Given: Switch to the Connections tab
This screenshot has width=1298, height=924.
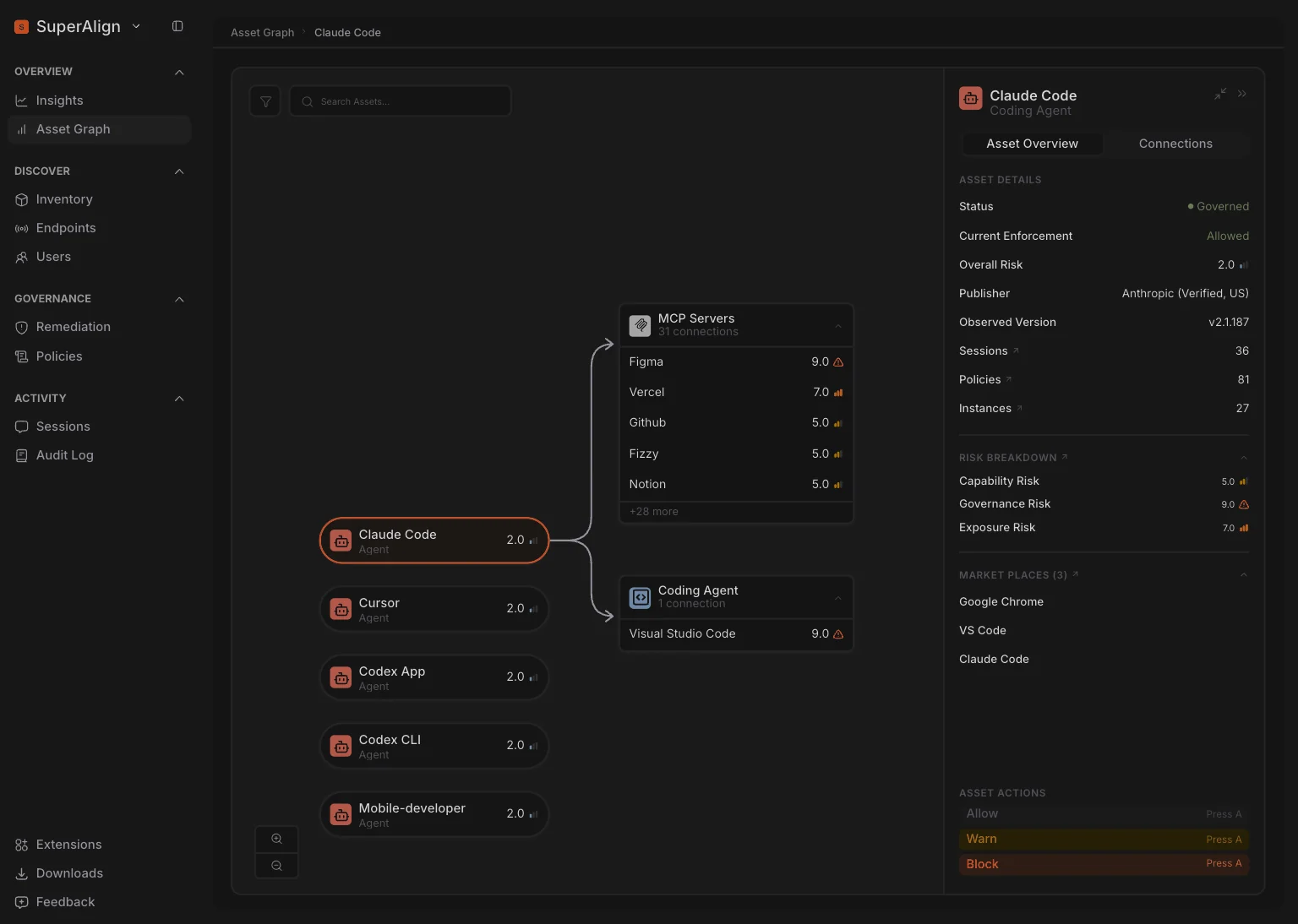Looking at the screenshot, I should 1175,144.
